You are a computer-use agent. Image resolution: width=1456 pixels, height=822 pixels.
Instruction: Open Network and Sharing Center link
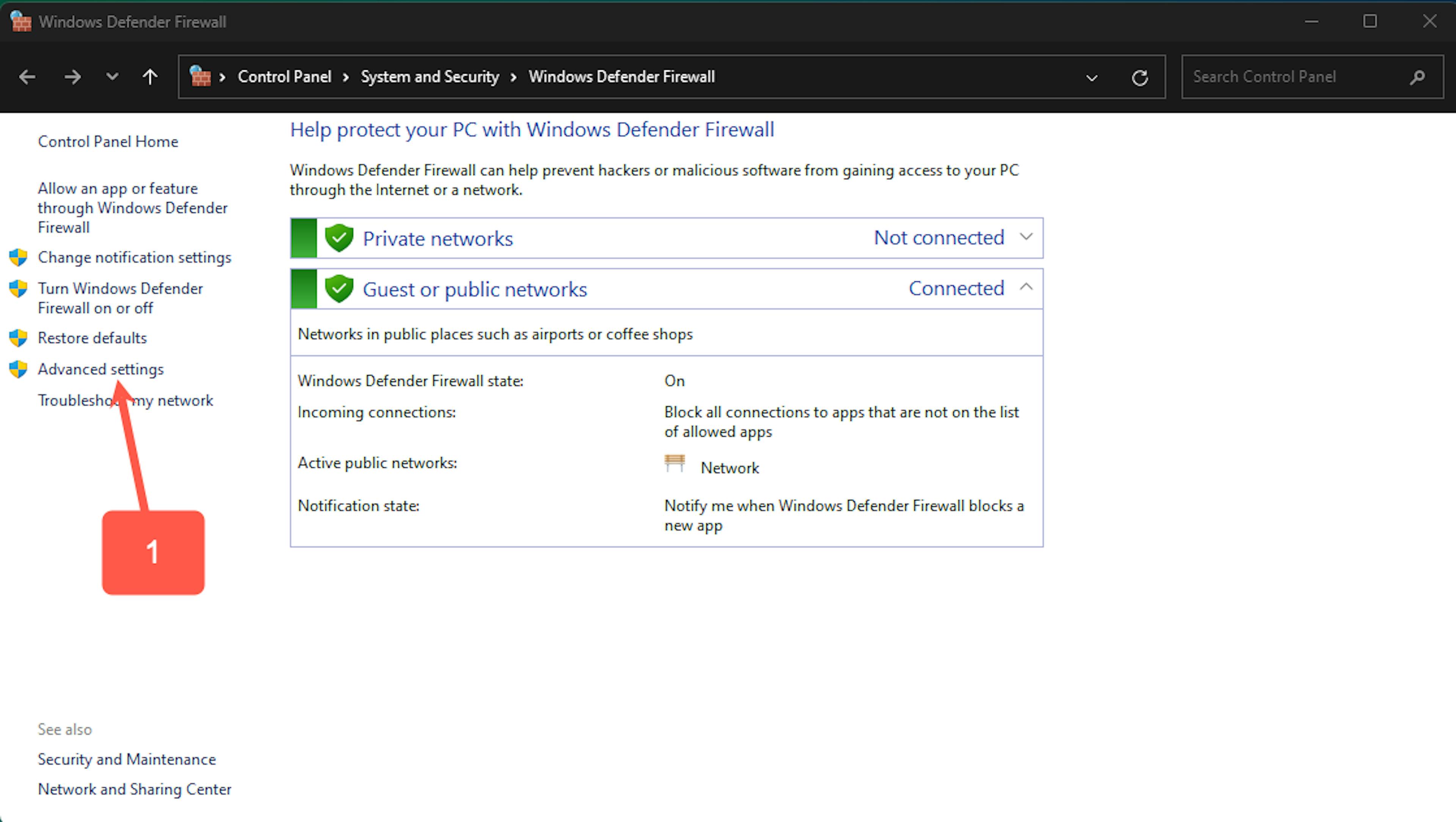135,789
